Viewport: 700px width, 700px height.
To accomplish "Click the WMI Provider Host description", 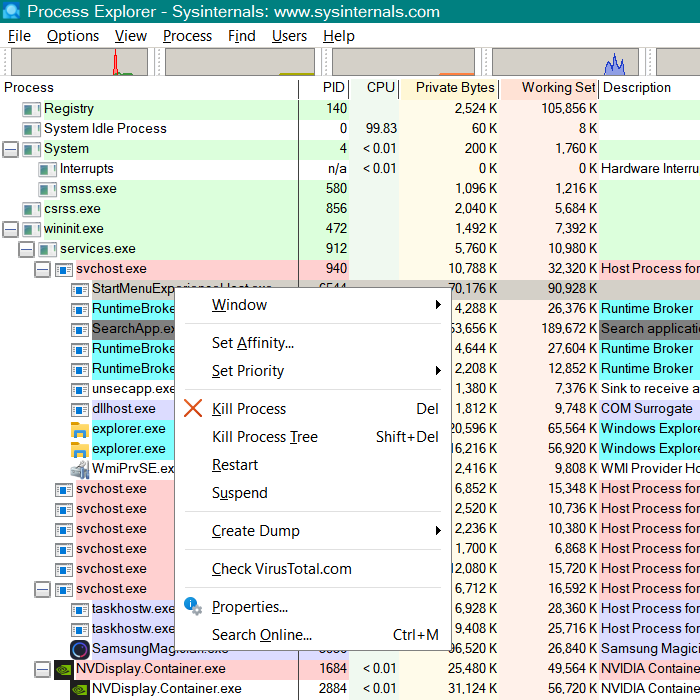I will pos(650,469).
